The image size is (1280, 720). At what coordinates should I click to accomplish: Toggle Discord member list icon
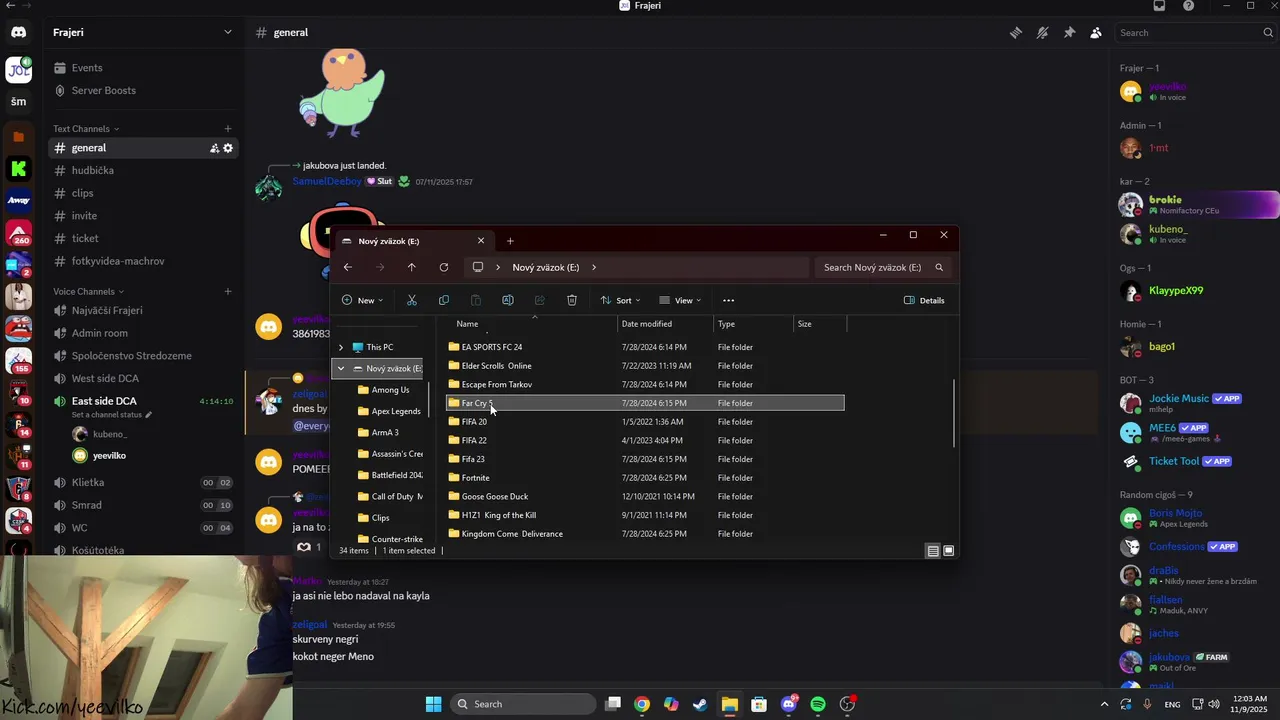(x=1096, y=33)
